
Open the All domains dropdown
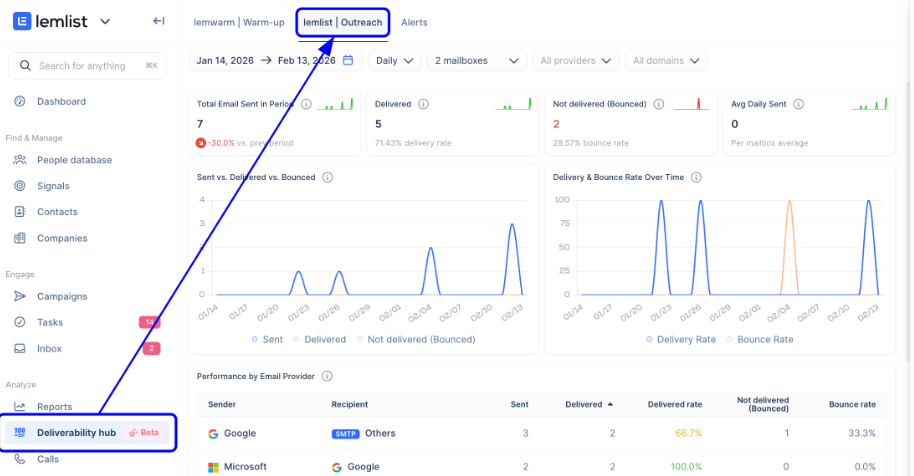666,61
